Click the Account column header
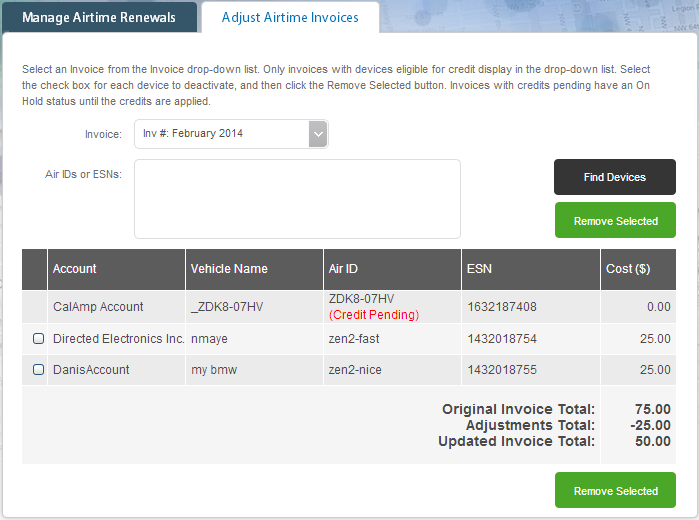Viewport: 699px width, 520px height. pyautogui.click(x=116, y=269)
